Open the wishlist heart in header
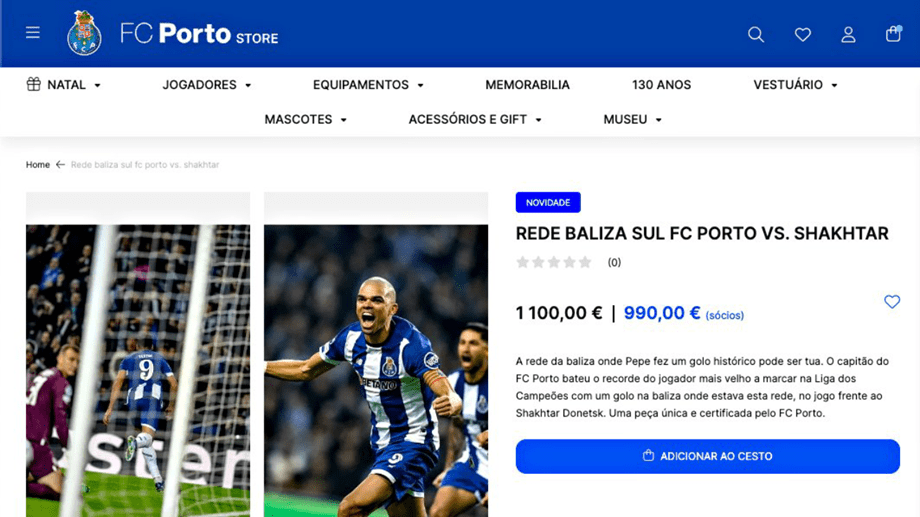The width and height of the screenshot is (920, 517). point(803,35)
